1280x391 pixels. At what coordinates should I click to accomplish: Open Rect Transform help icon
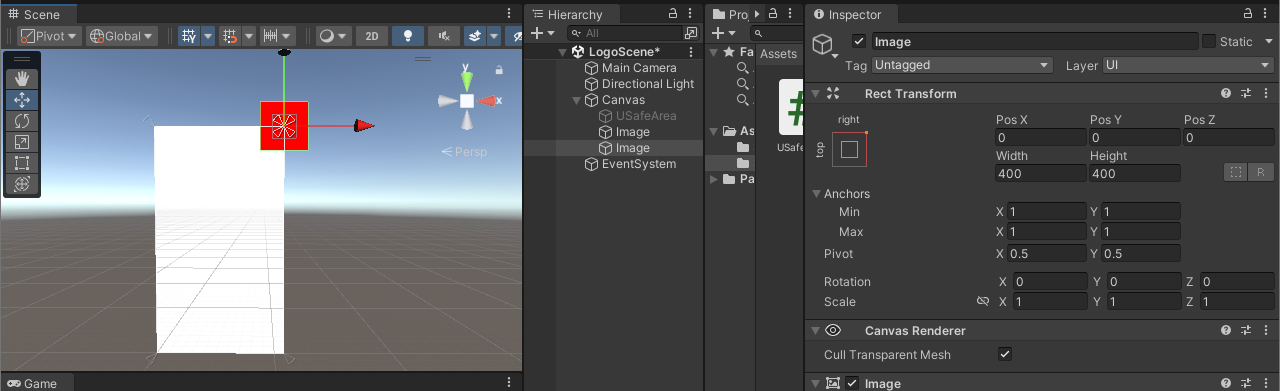click(1226, 93)
